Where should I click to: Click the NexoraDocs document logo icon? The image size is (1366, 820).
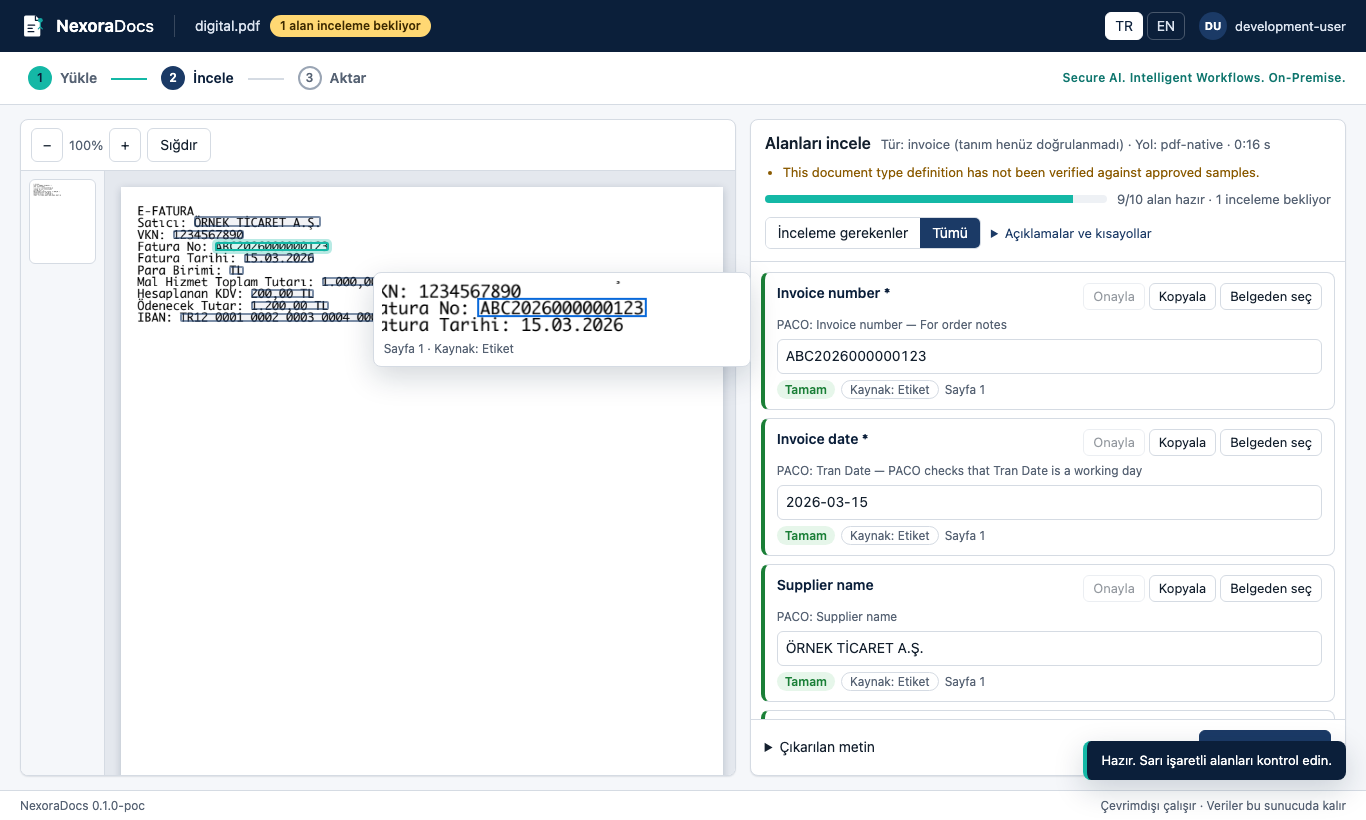pyautogui.click(x=33, y=26)
